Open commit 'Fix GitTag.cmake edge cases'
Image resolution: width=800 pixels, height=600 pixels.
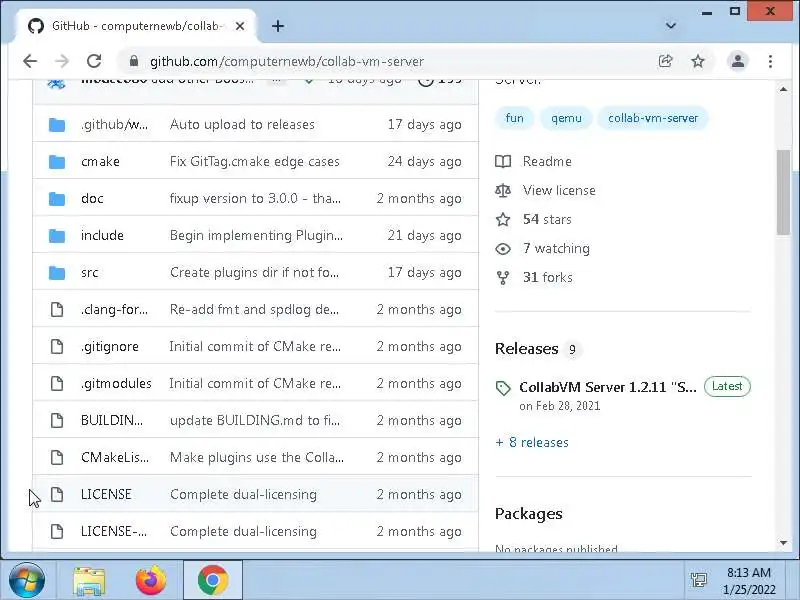click(x=255, y=162)
